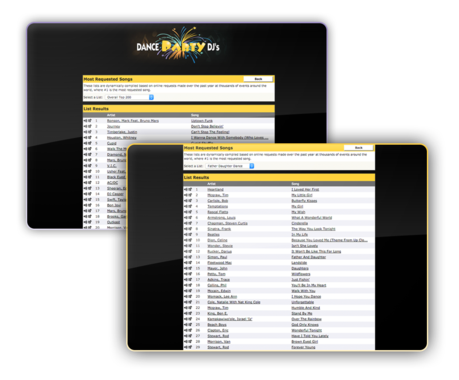Open the What A Wonderful World link

312,218
